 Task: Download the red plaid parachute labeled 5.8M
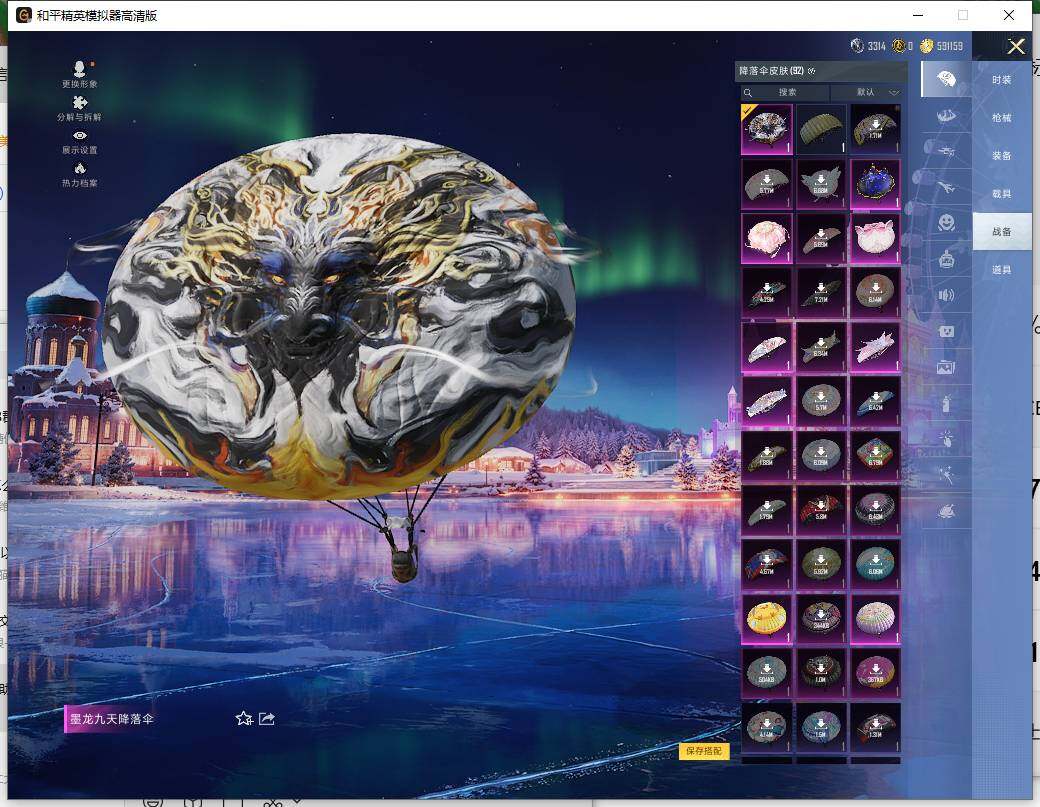coord(821,510)
